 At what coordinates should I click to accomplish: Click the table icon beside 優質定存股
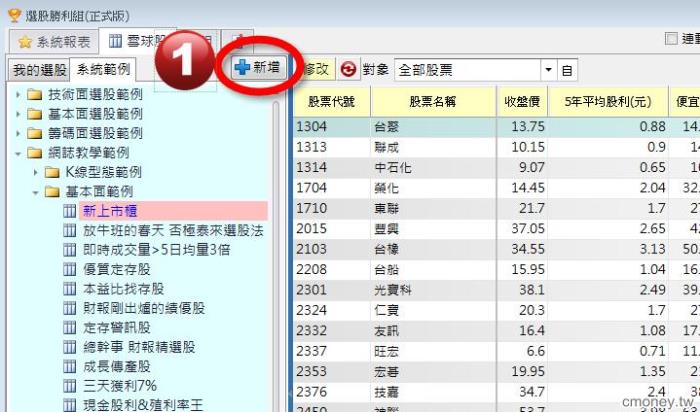tap(70, 269)
